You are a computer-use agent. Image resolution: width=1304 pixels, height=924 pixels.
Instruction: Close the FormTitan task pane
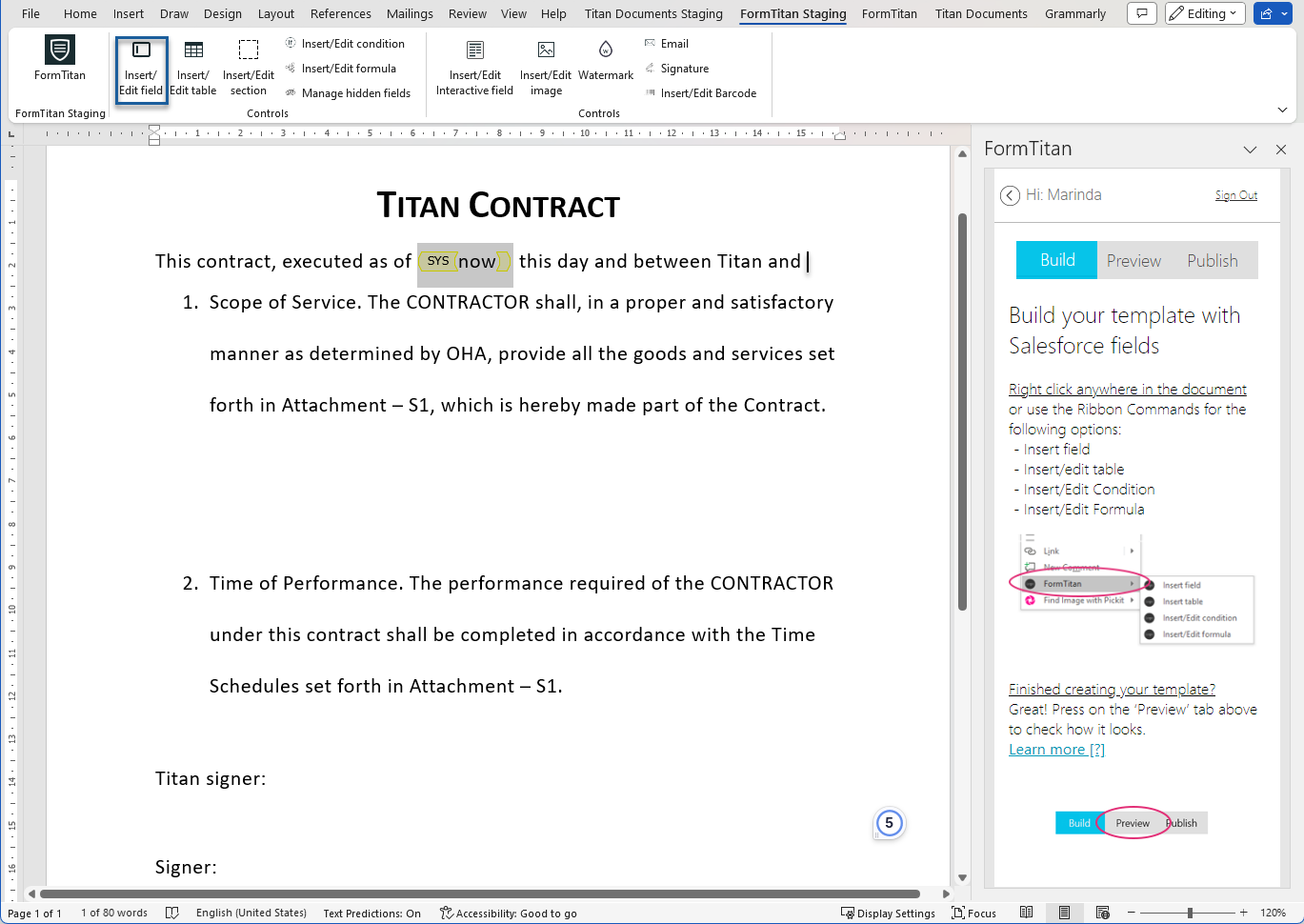click(x=1281, y=150)
